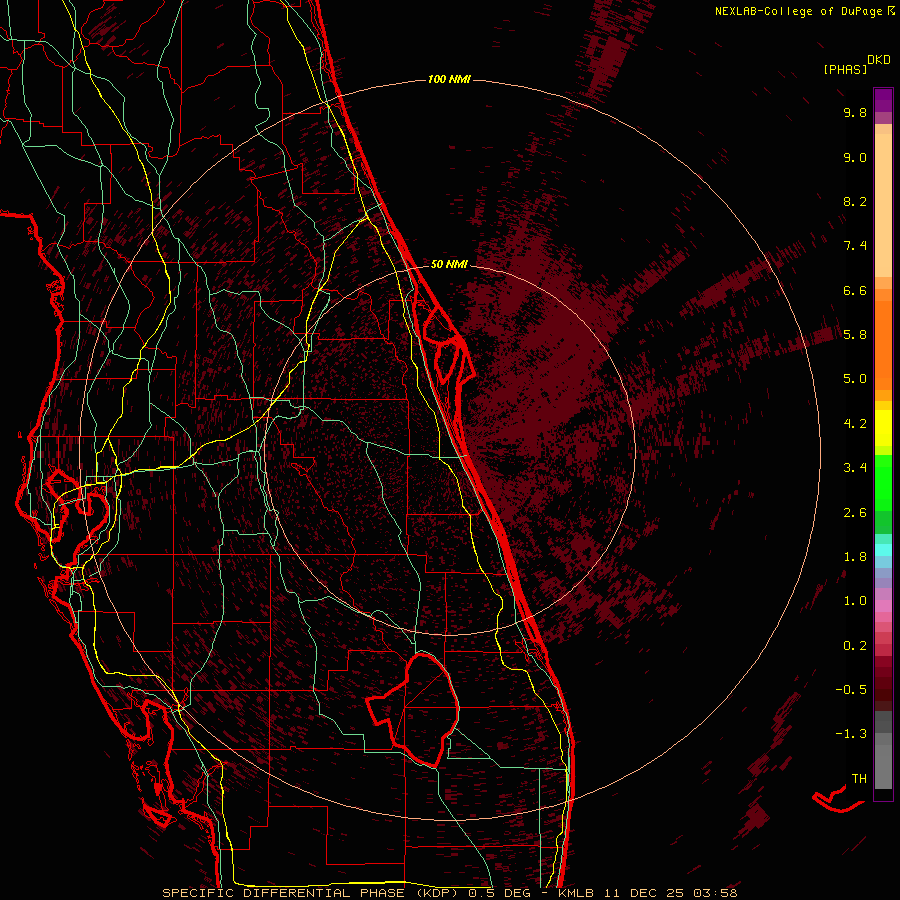This screenshot has height=900, width=900.
Task: Click the 11 DEC 25 03:58 timestamp
Action: (x=669, y=893)
